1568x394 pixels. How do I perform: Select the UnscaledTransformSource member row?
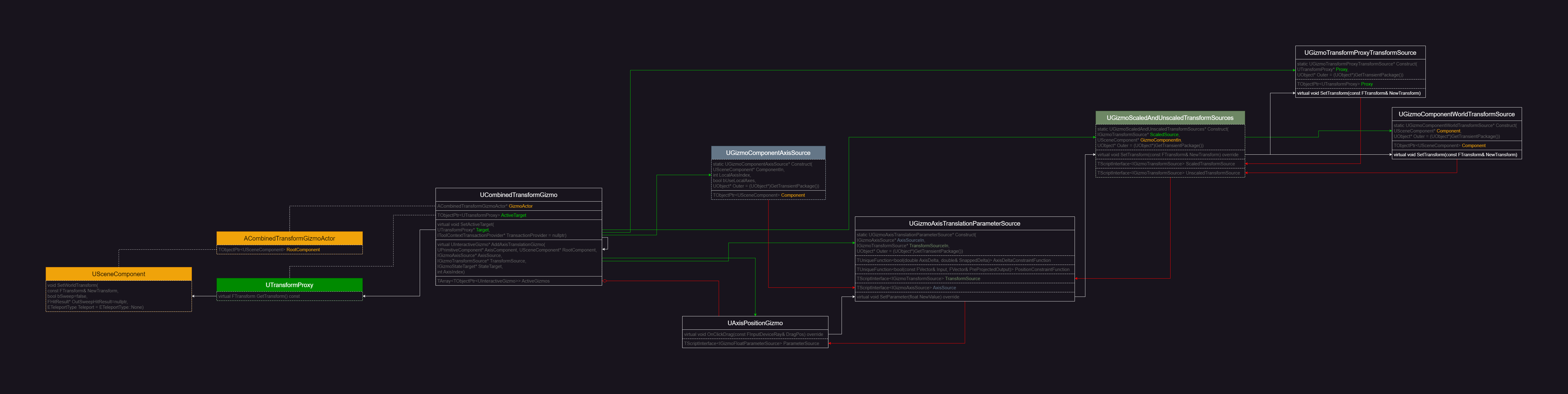(1169, 173)
